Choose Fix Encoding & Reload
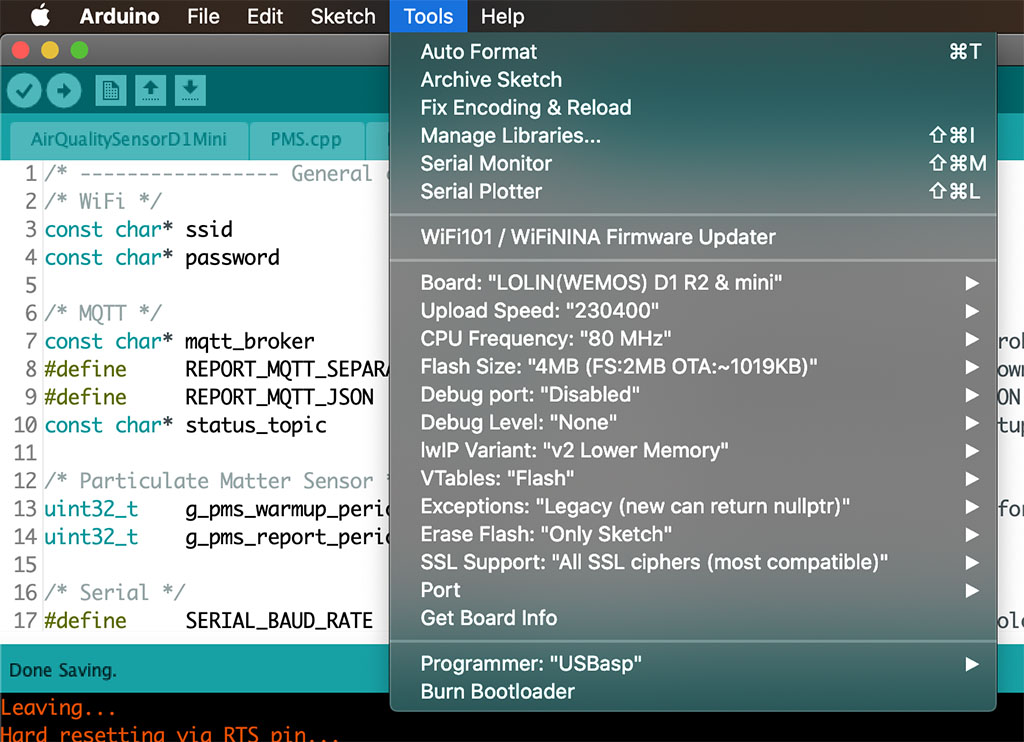 [693, 107]
